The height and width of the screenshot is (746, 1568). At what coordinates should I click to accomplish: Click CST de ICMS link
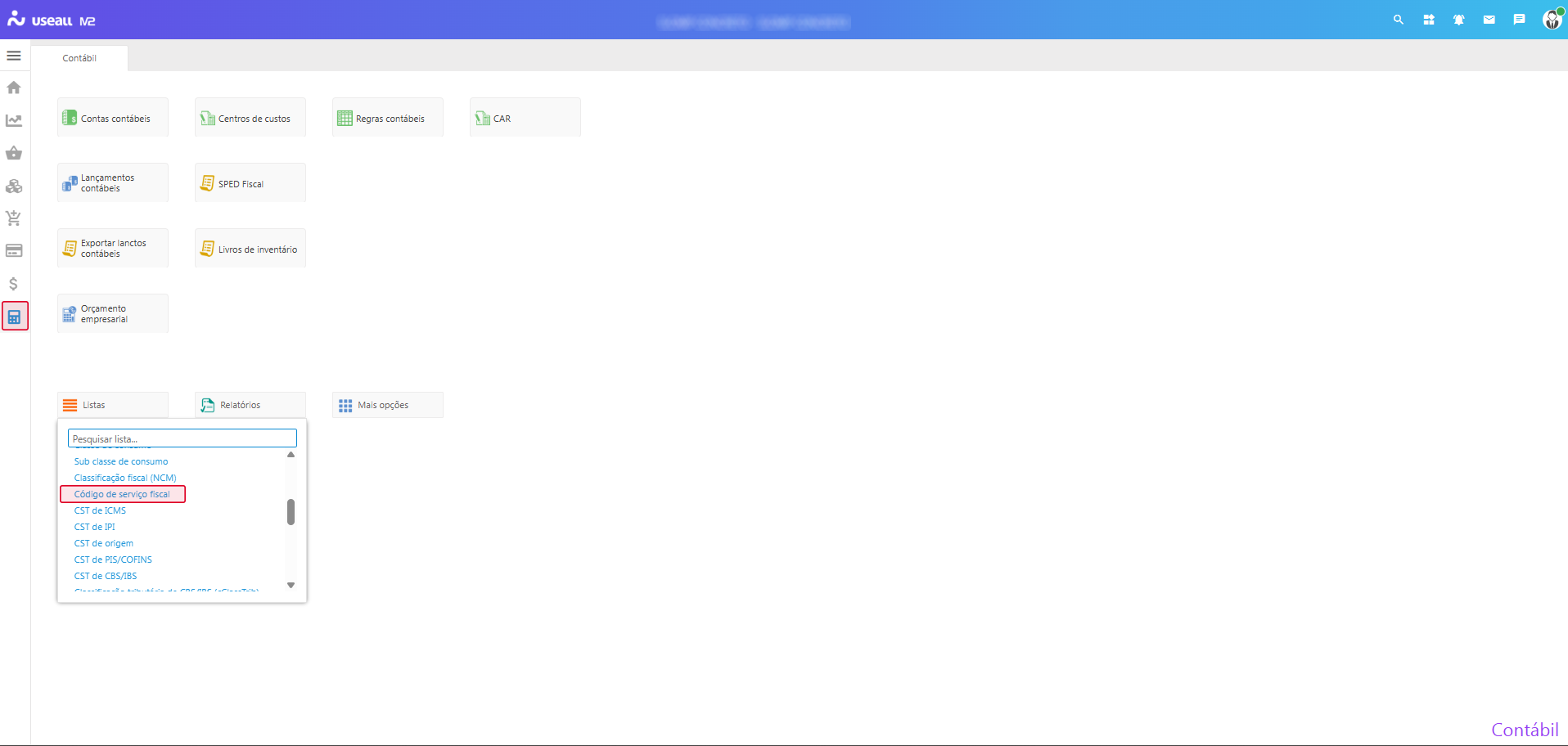click(100, 510)
